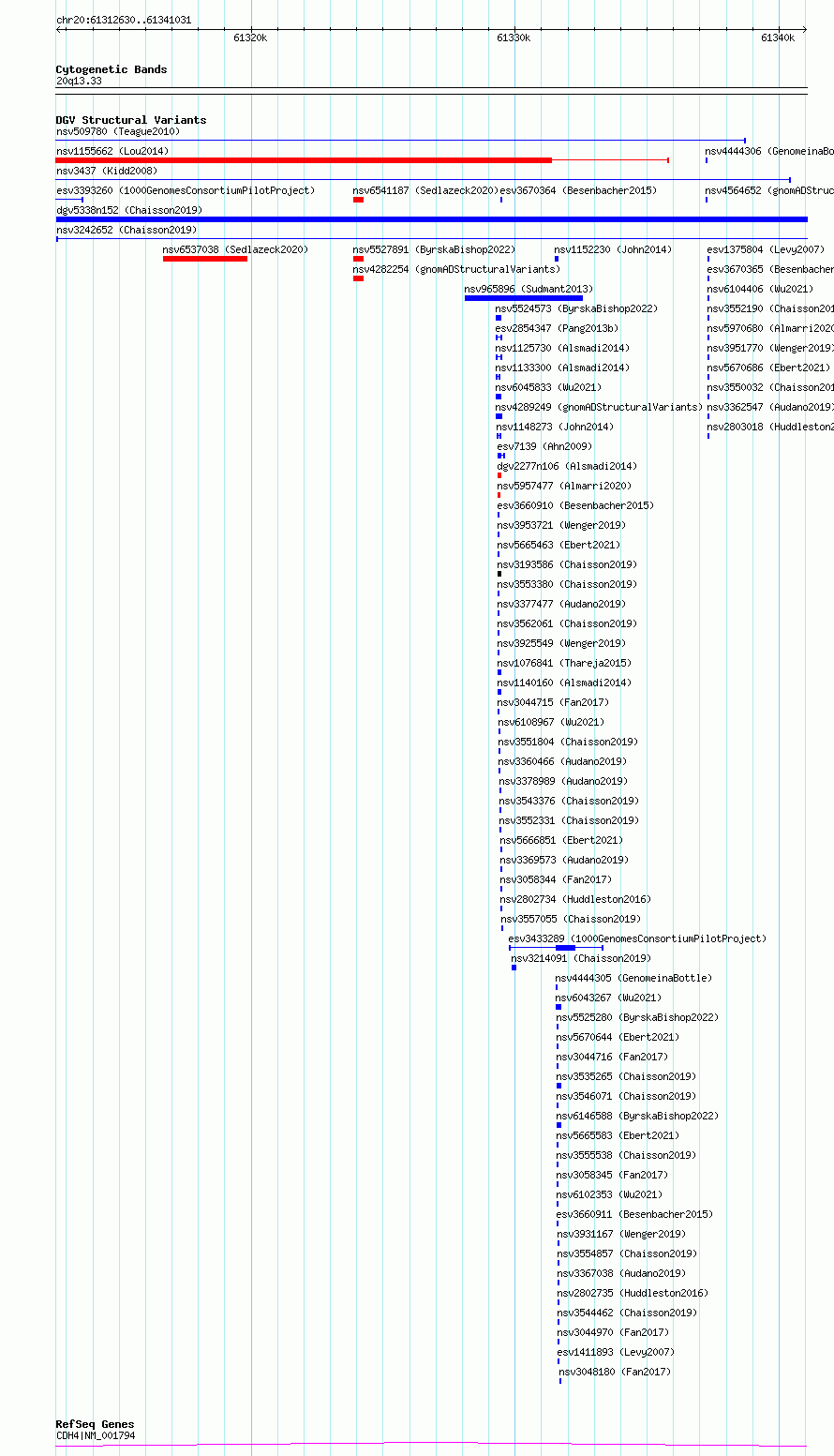Open nsv1140160 (Alsmadi2014) label

tap(564, 683)
